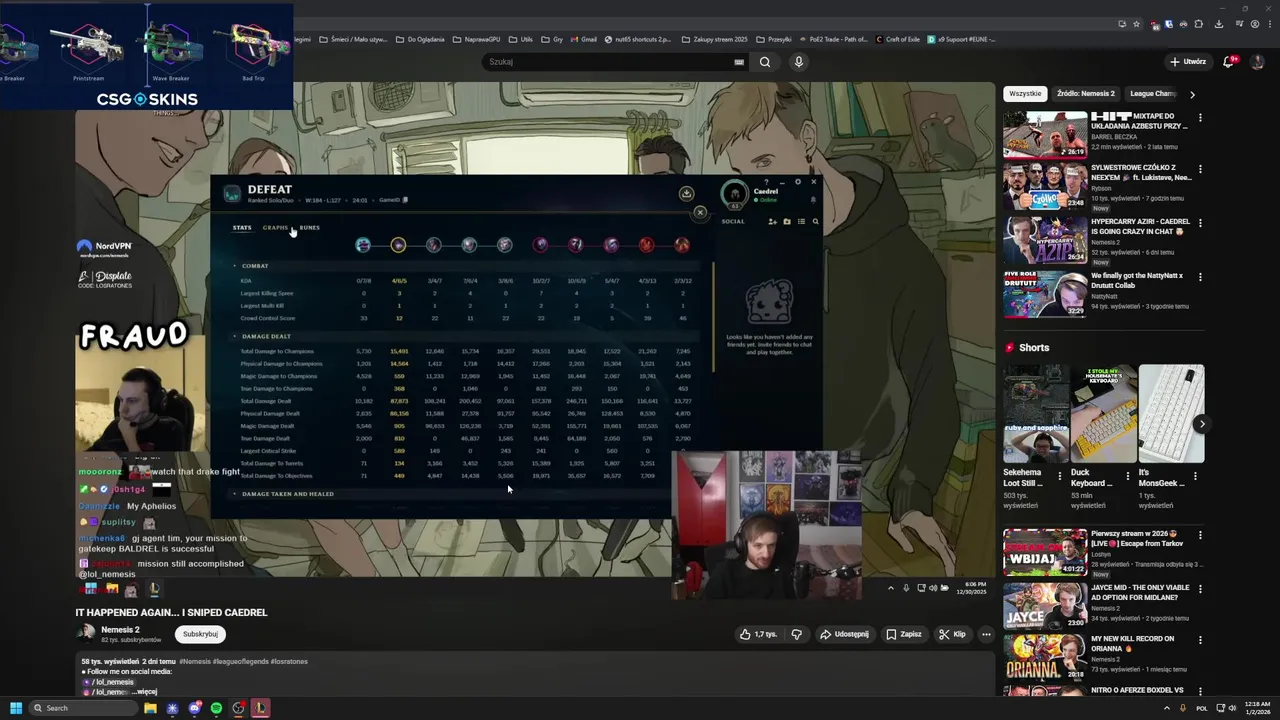Click Windows taskbar Search box
The width and height of the screenshot is (1280, 720).
tap(84, 708)
